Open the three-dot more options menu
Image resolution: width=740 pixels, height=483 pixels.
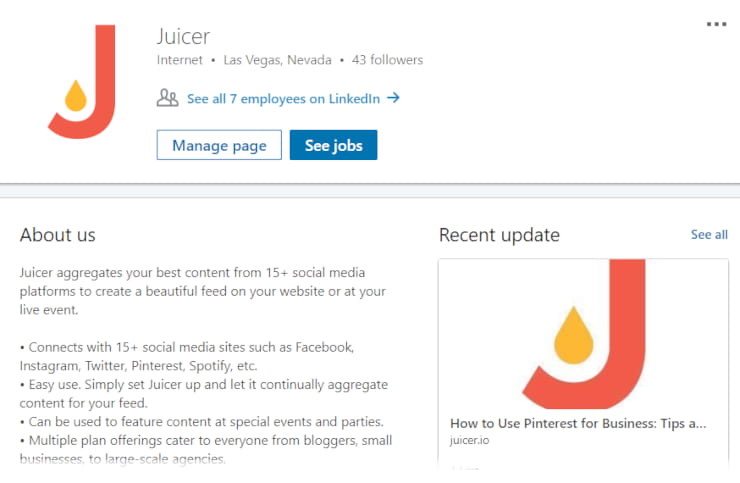[716, 24]
